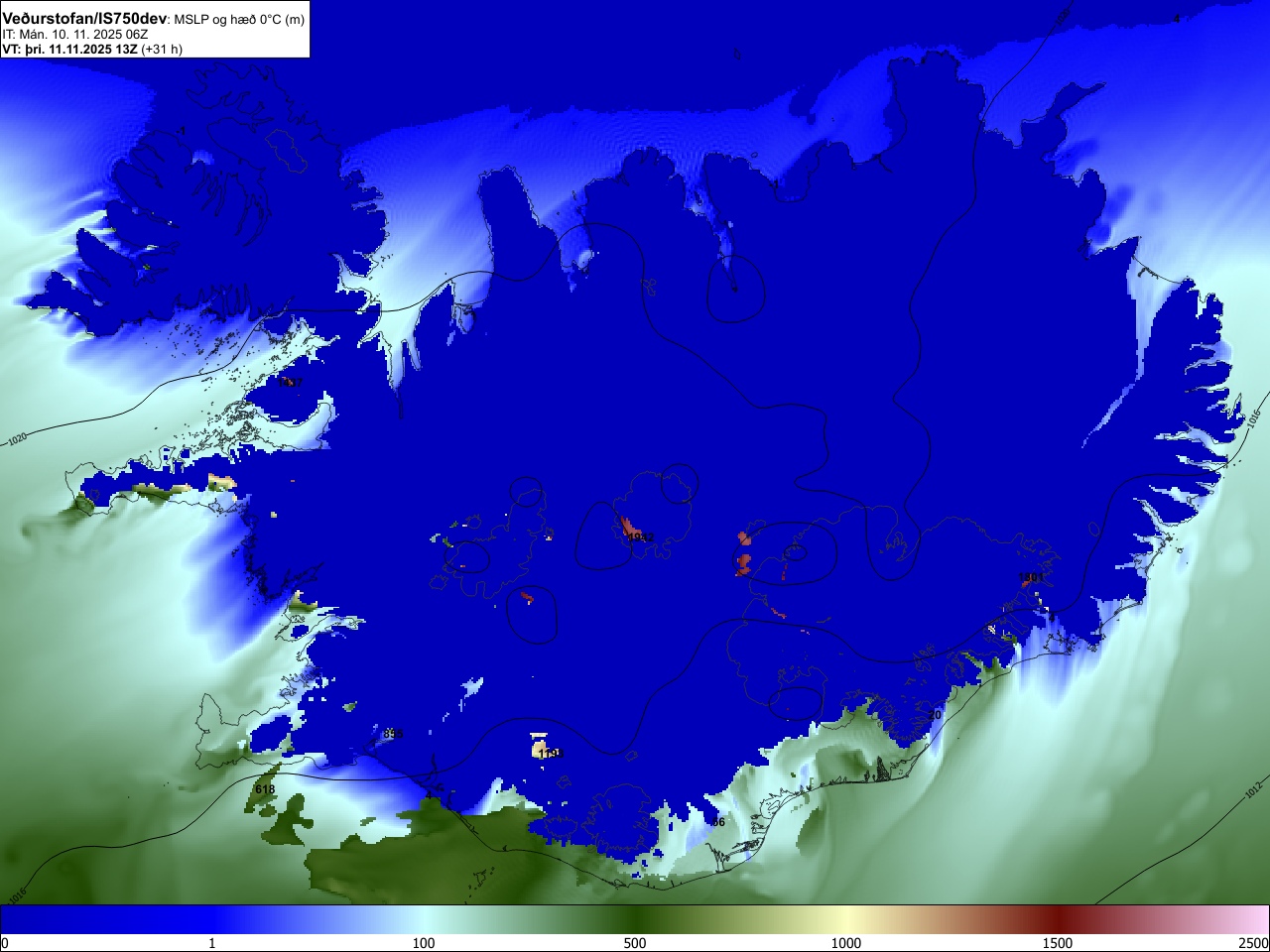This screenshot has width=1270, height=952.
Task: Click the '1500' label on the colour scale
Action: pos(1058,943)
